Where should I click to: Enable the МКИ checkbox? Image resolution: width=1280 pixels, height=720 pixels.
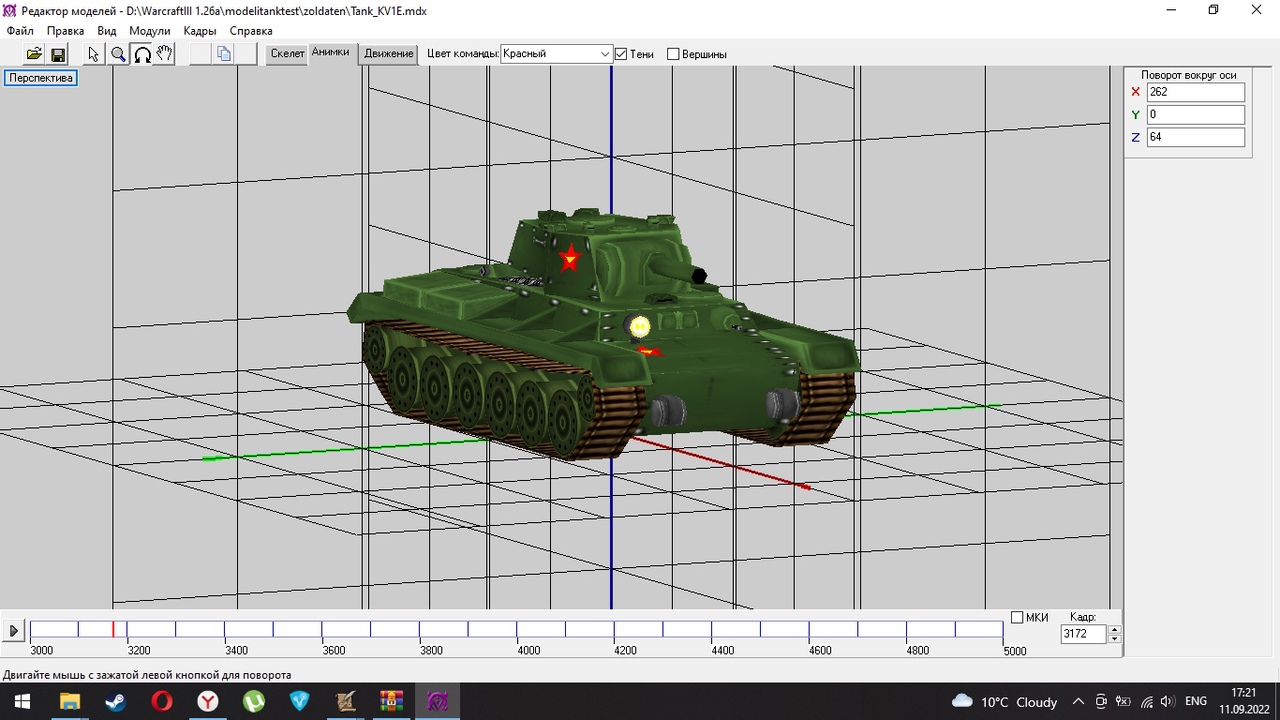(1017, 617)
